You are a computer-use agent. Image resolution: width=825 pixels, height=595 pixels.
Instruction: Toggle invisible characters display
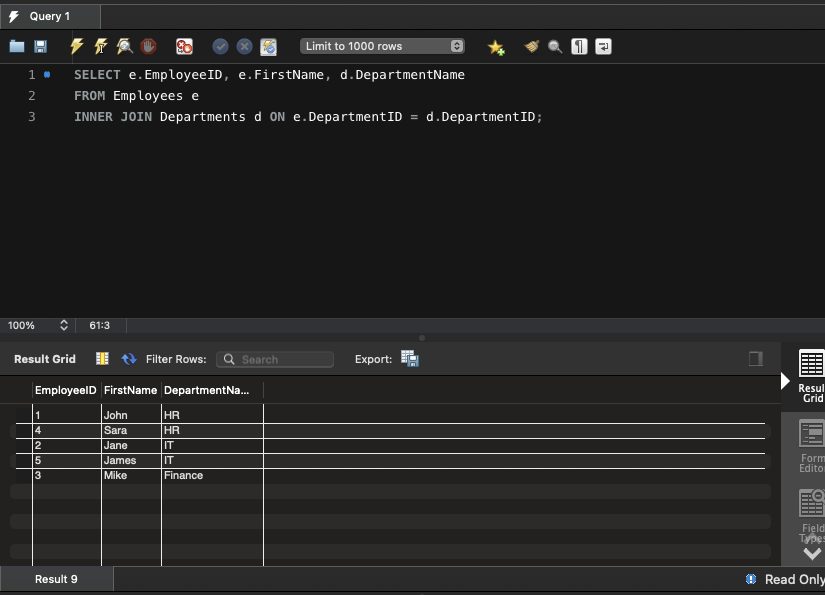579,46
